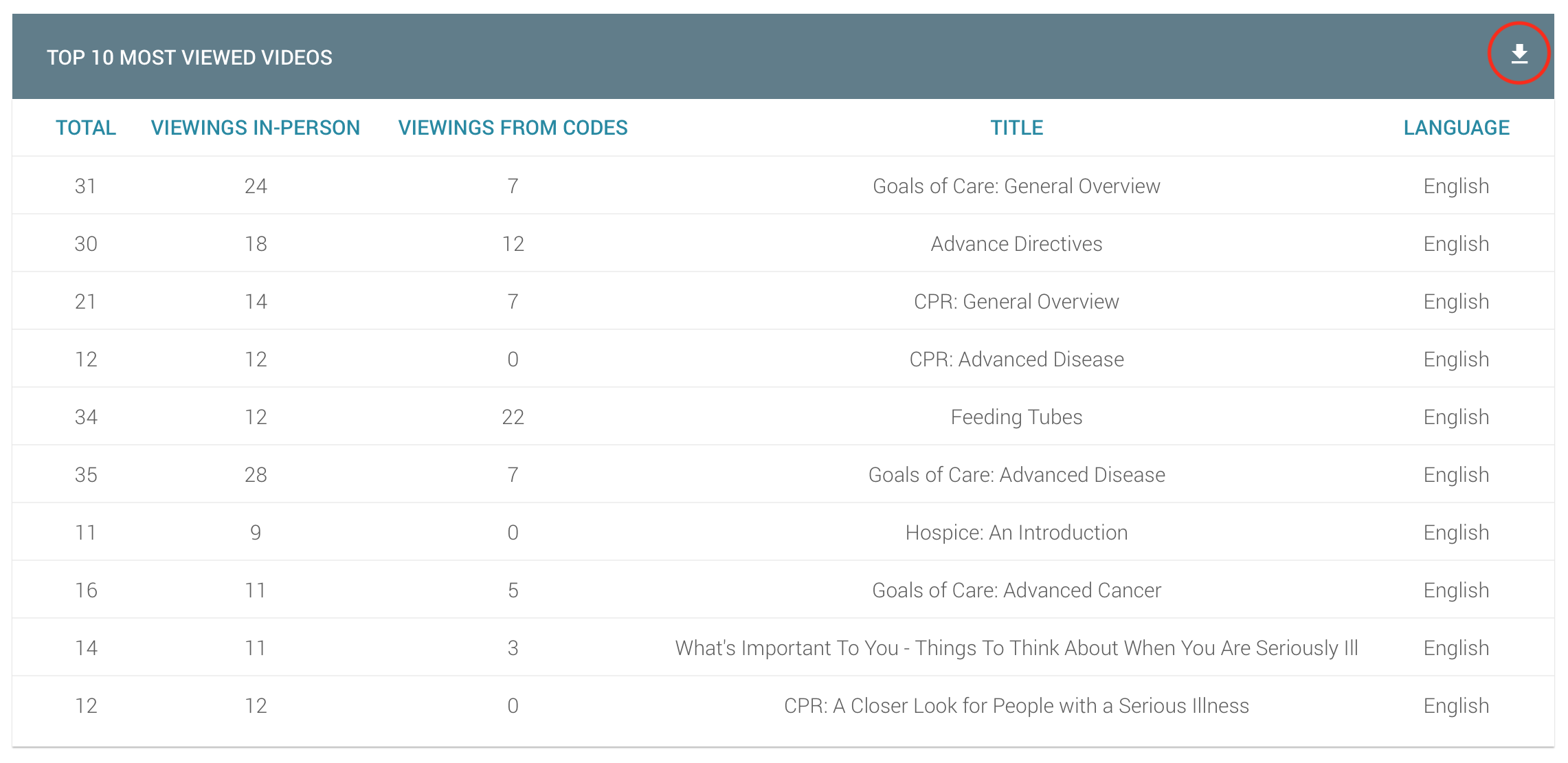Image resolution: width=1568 pixels, height=763 pixels.
Task: Select the Advance Directives video title
Action: pos(1016,244)
